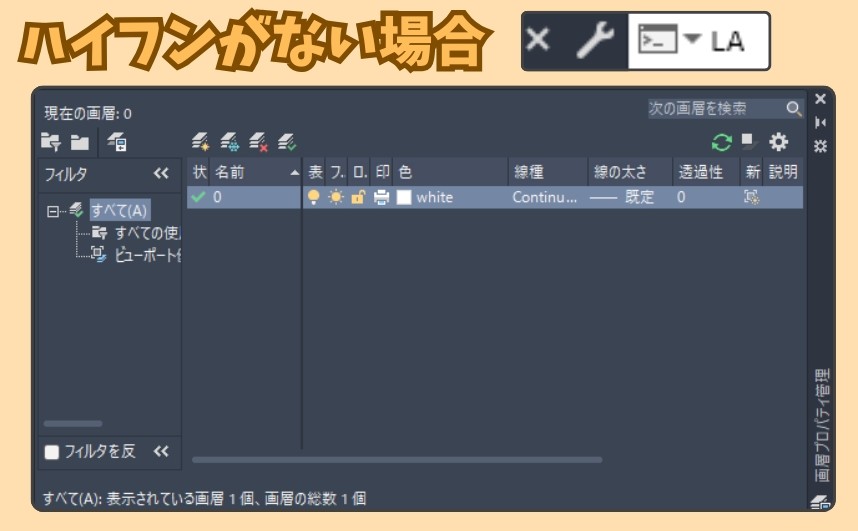The image size is (858, 531).
Task: Click the New Property Filter icon
Action: click(x=51, y=142)
